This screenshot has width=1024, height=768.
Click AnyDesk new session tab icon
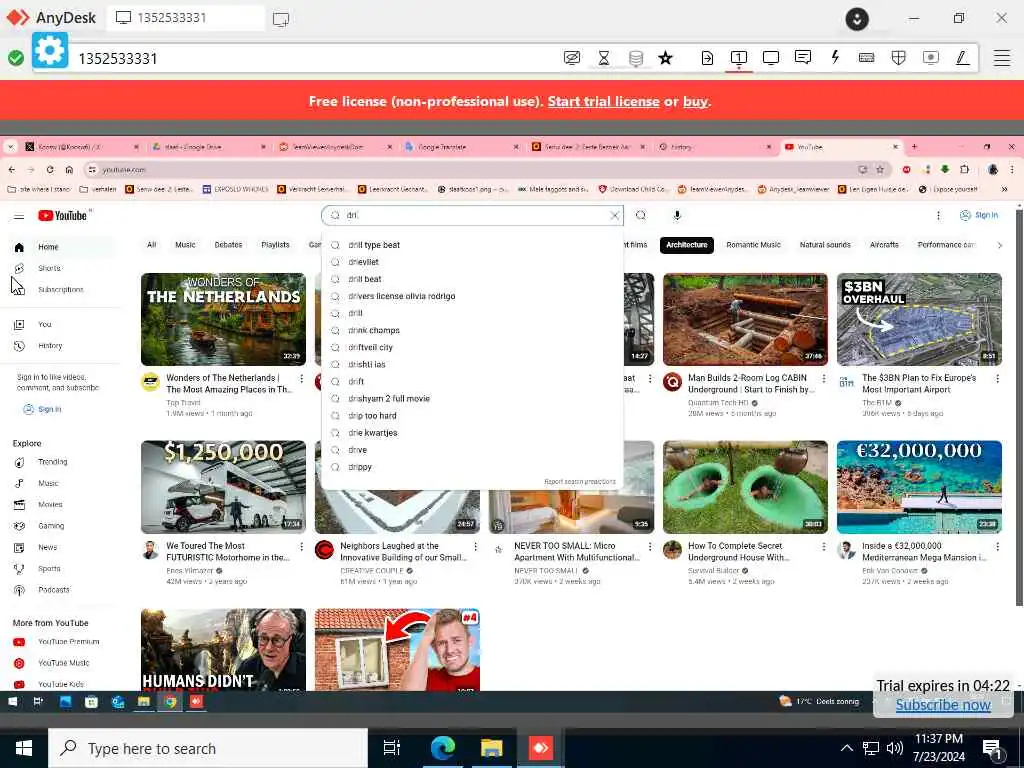coord(281,19)
